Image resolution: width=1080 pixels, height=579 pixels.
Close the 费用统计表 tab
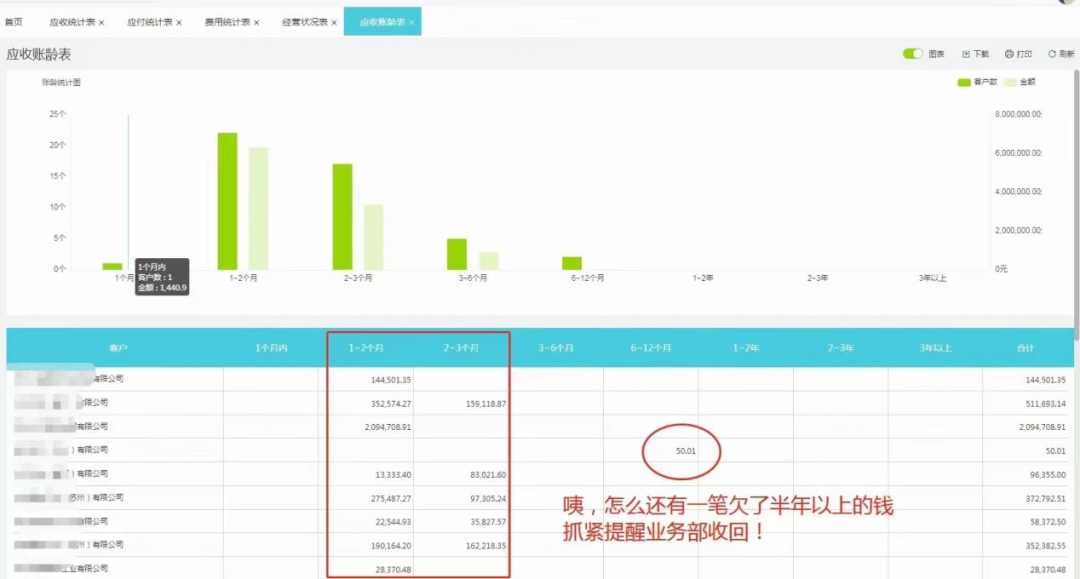point(256,23)
